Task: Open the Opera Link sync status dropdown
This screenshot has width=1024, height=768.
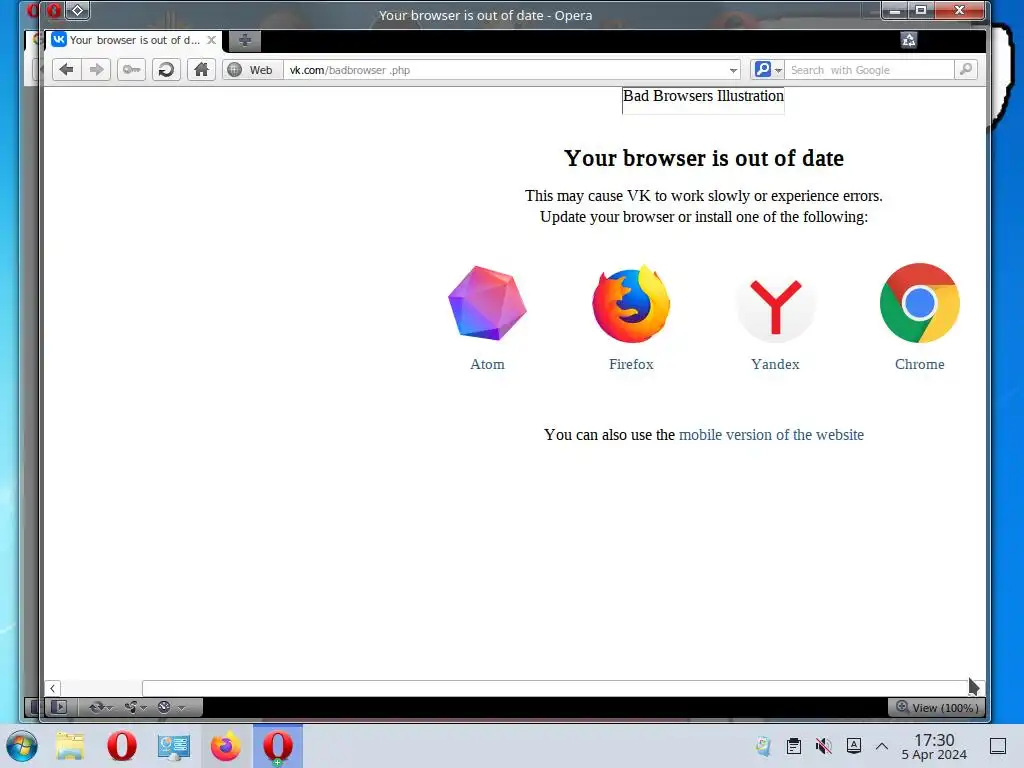Action: (x=101, y=707)
